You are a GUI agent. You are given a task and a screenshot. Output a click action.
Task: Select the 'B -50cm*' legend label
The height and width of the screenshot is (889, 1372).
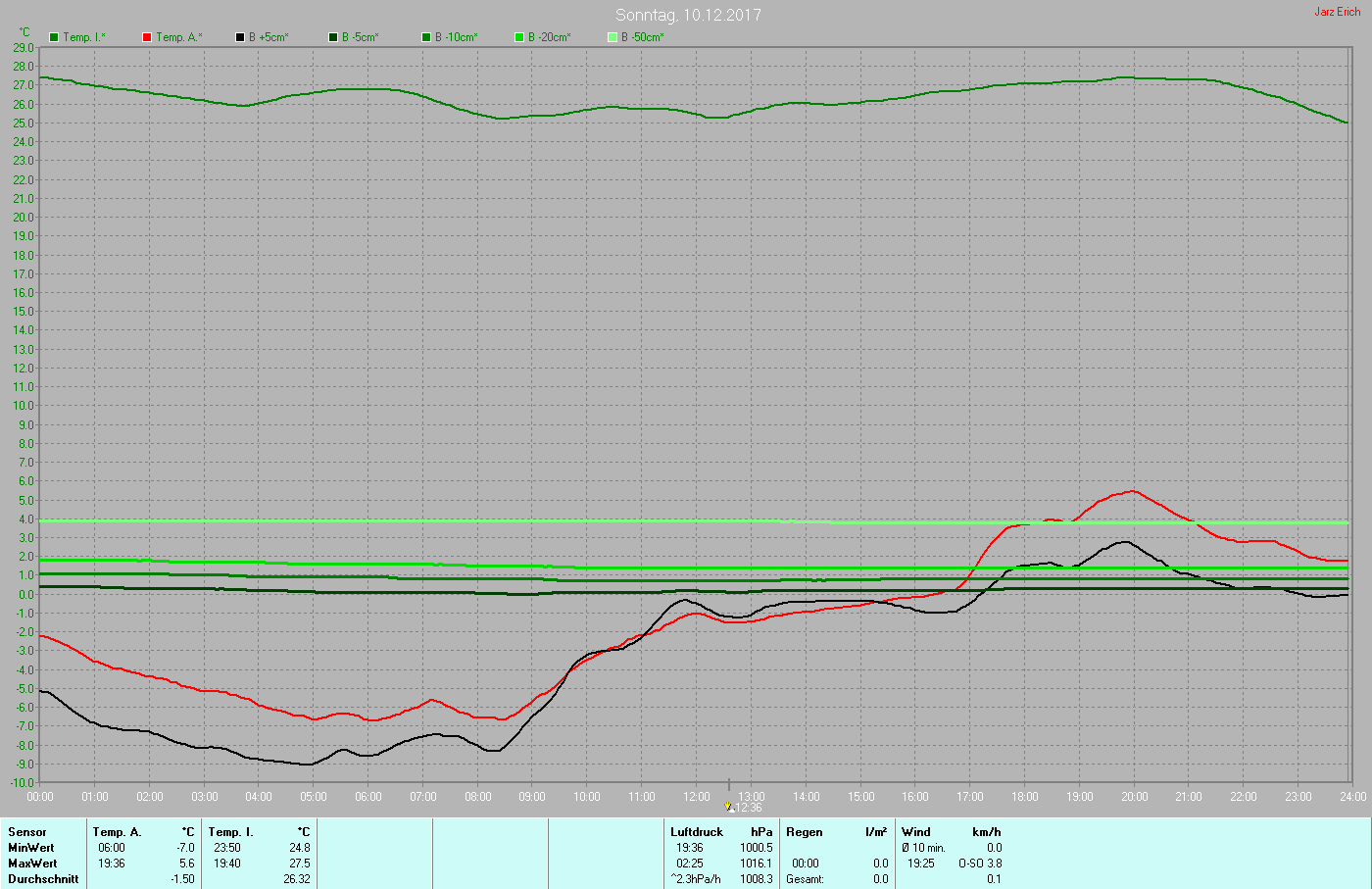[x=643, y=37]
